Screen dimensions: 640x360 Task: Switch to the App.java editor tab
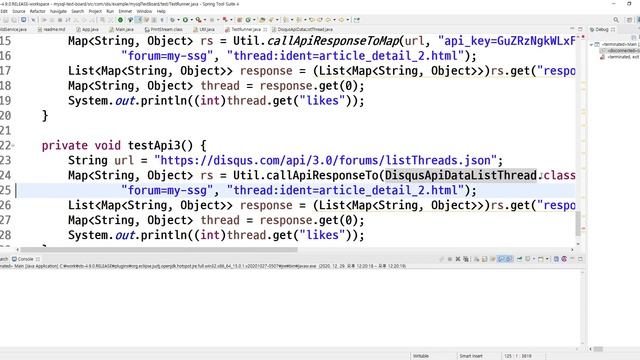coord(87,29)
